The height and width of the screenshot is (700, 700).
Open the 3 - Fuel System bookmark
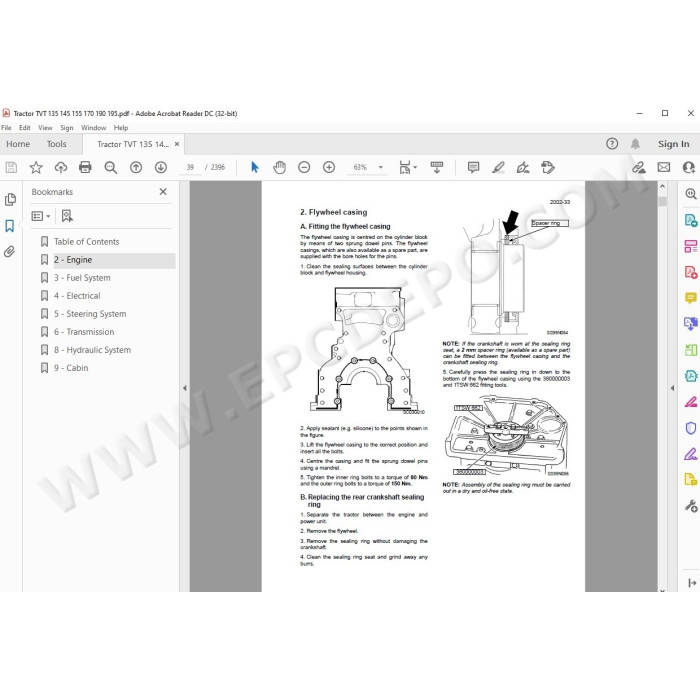[x=82, y=278]
